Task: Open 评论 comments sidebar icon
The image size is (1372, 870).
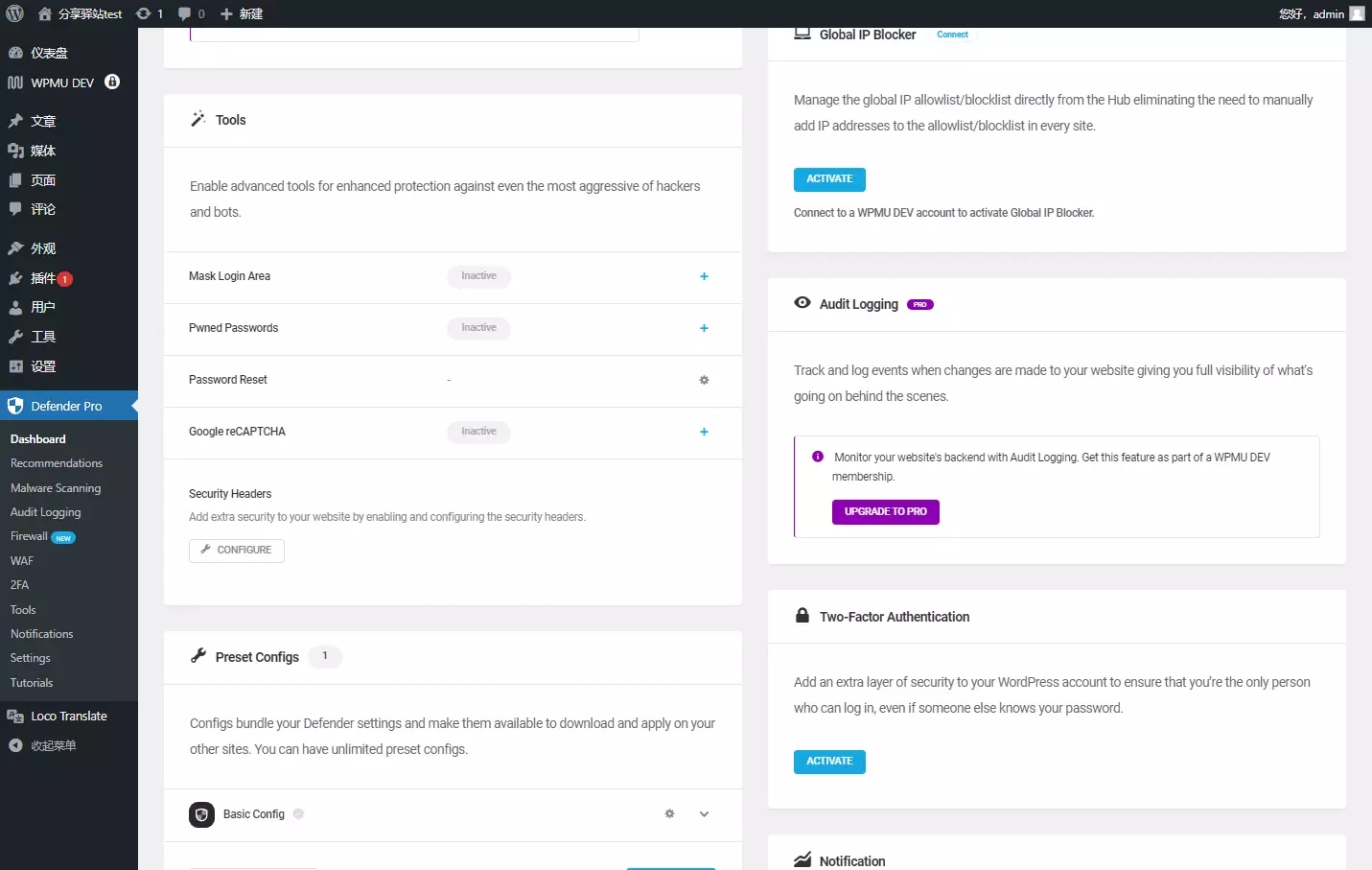Action: (x=15, y=209)
